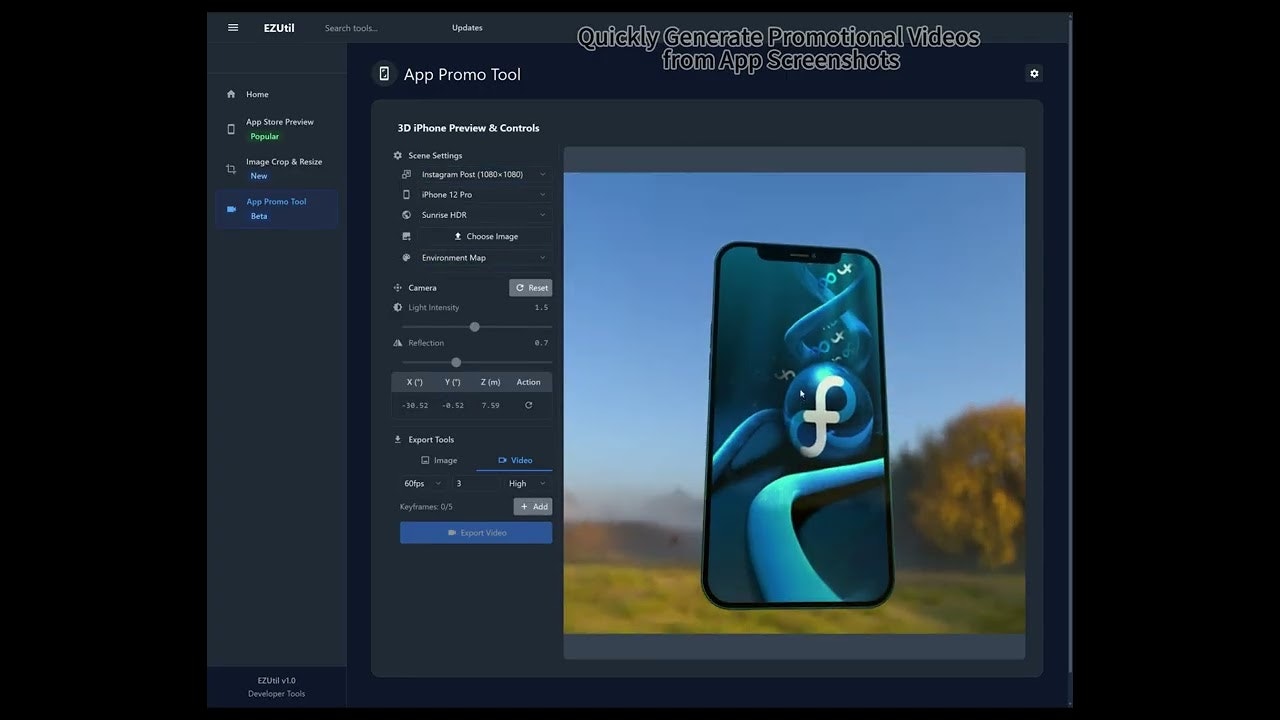Click the 3D iPhone Preview & Controls heading
Screen dimensions: 1280x720
(468, 128)
